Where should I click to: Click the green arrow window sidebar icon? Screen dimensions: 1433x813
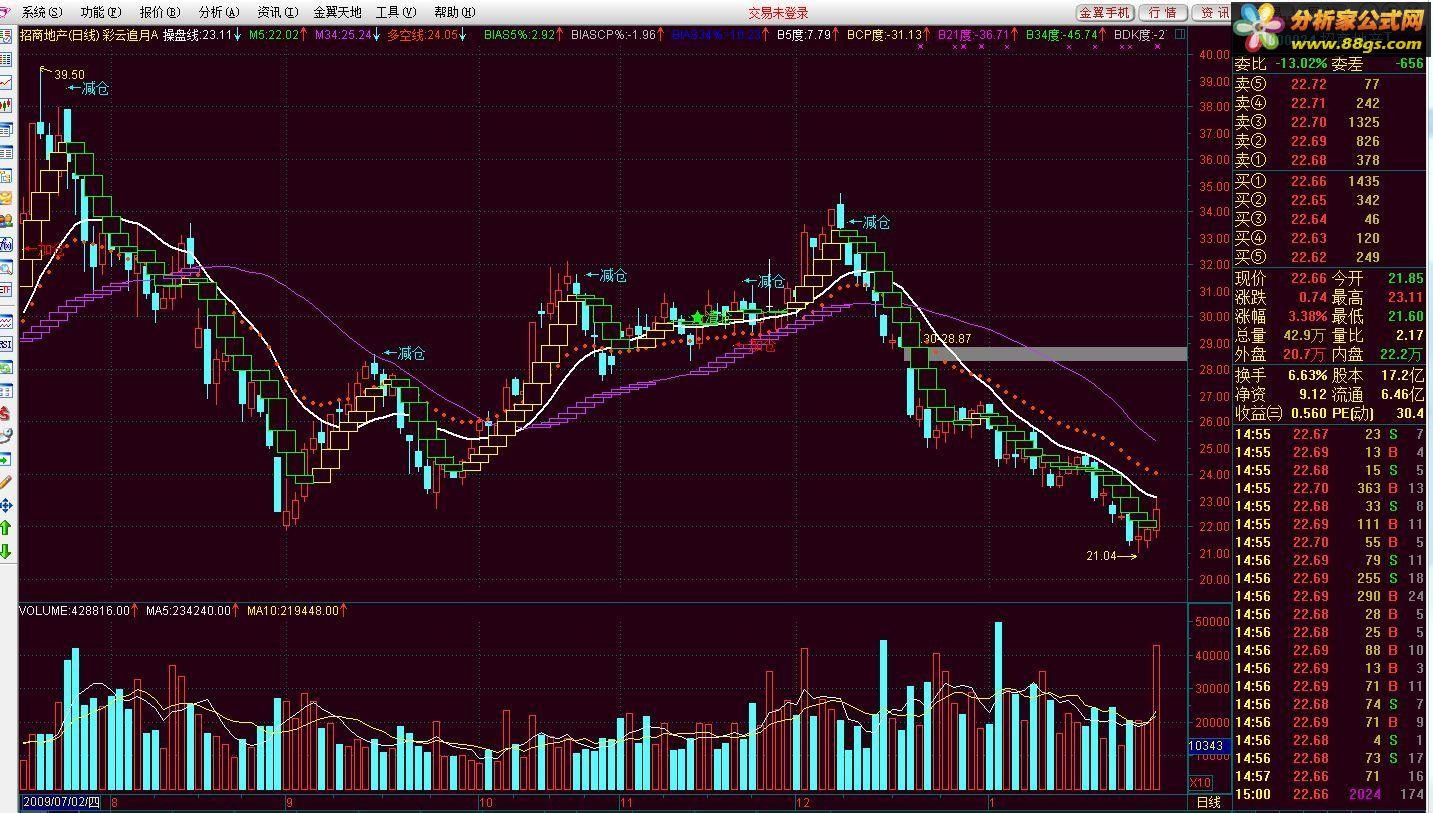(7, 461)
